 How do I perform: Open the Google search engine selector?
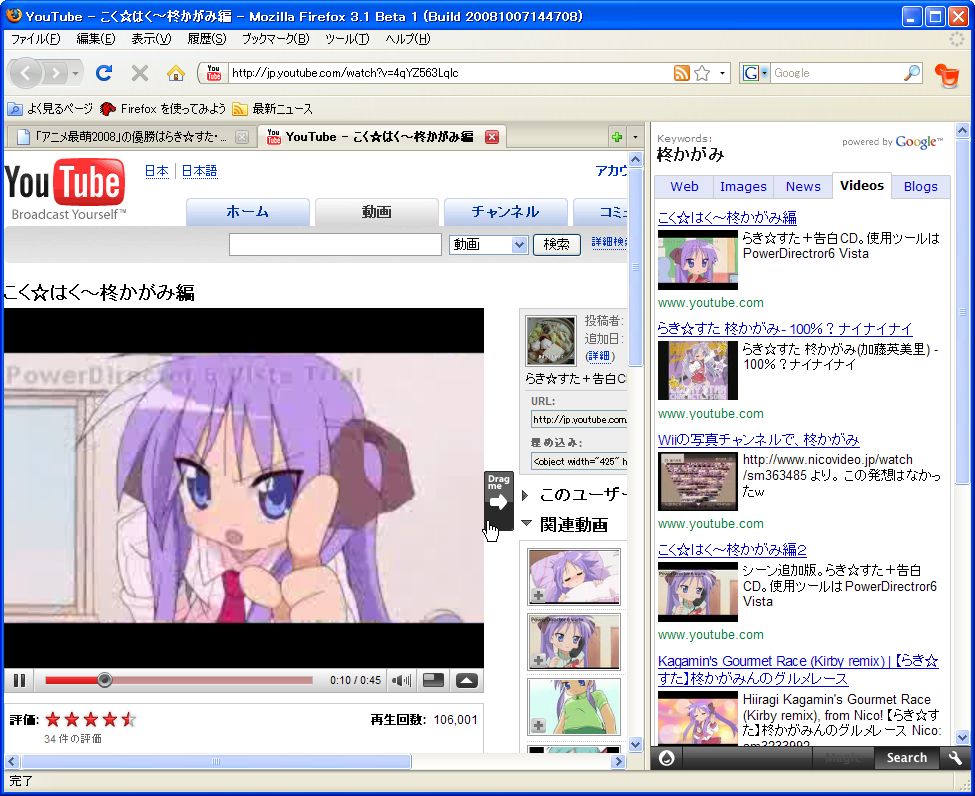coord(756,73)
